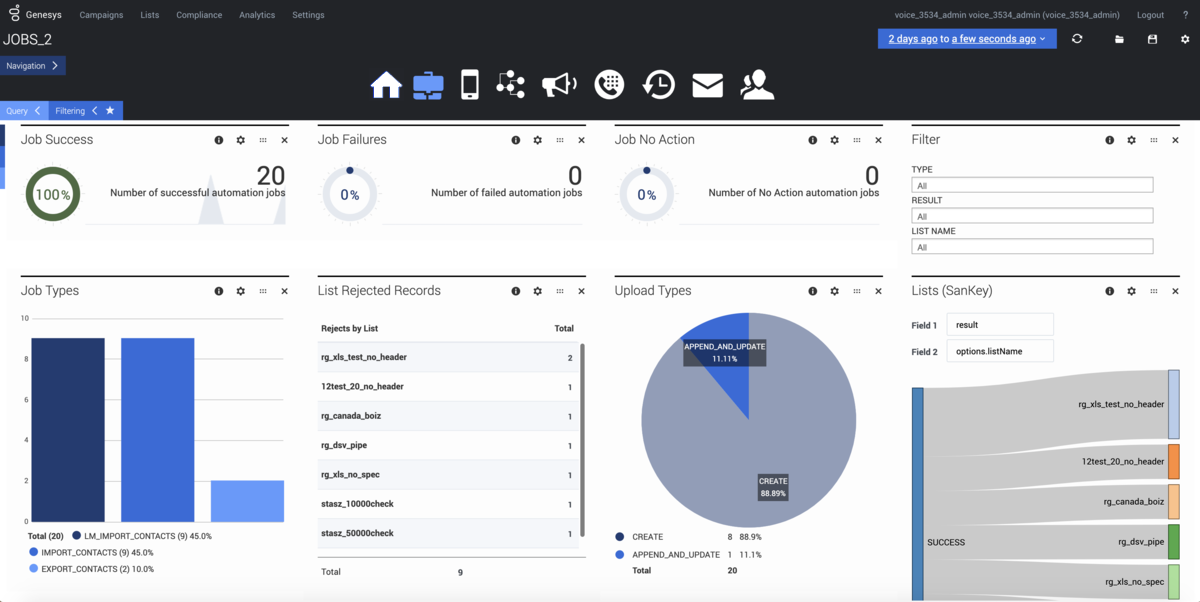Open the envelope email dashboard icon

click(x=707, y=86)
